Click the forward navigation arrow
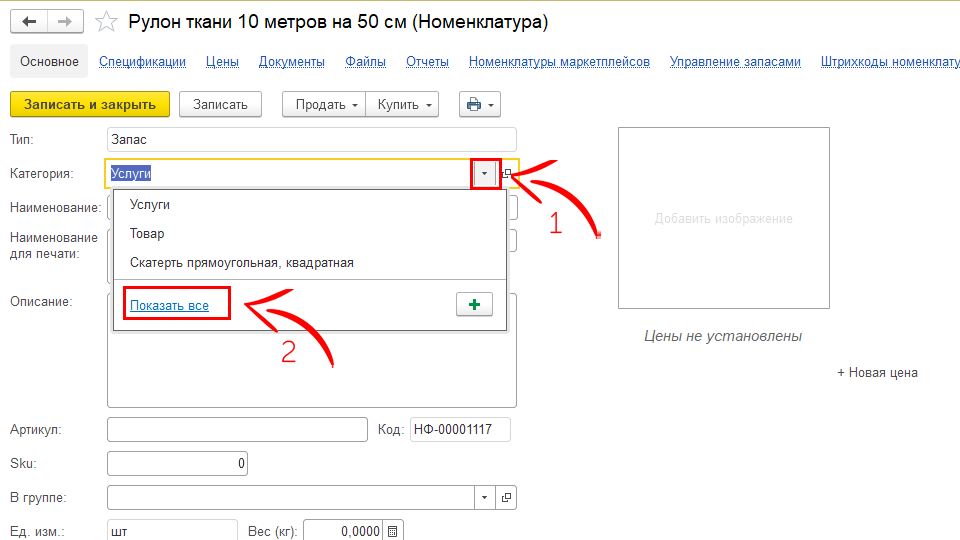 (65, 22)
